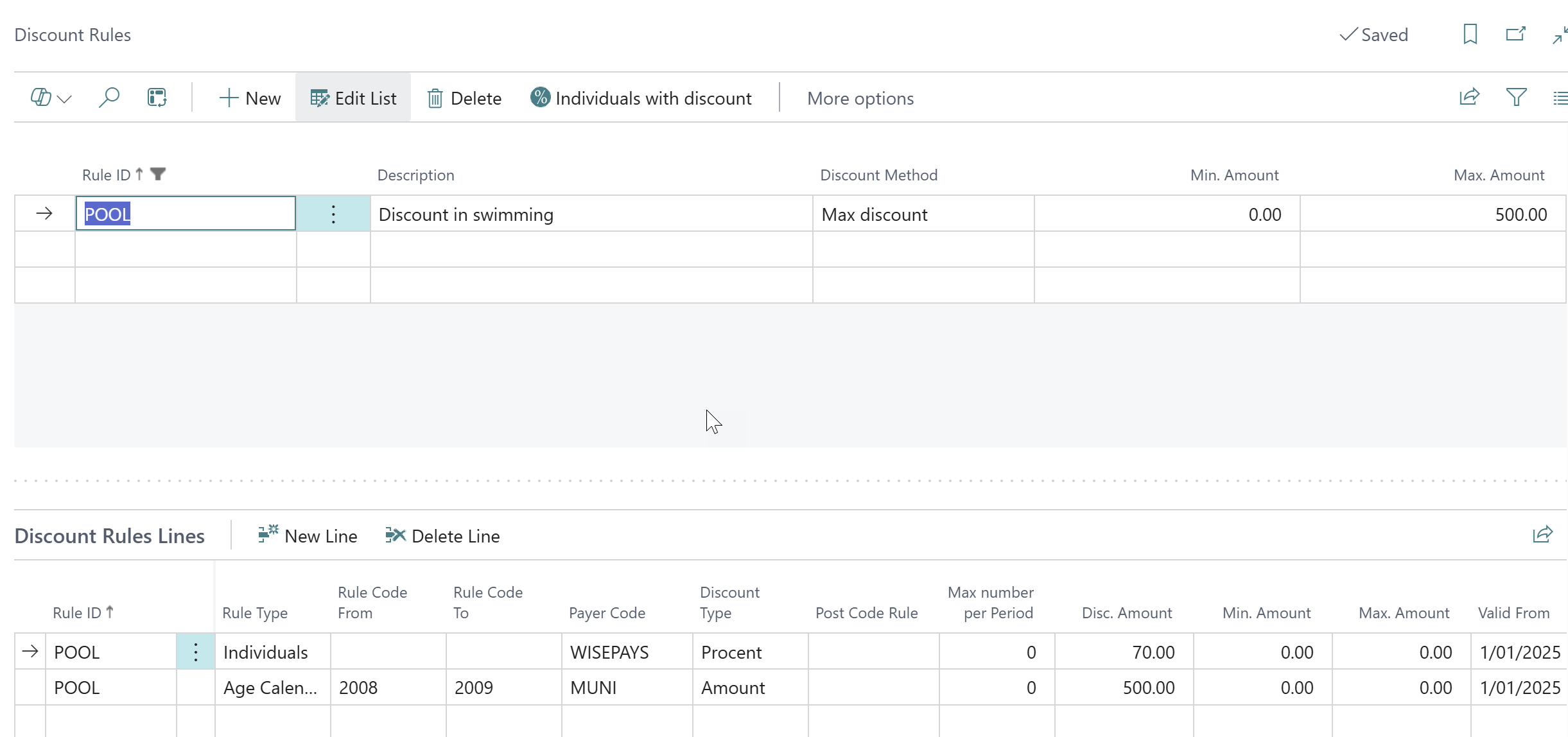The width and height of the screenshot is (1568, 737).
Task: Click Individuals with discount action
Action: coord(640,98)
